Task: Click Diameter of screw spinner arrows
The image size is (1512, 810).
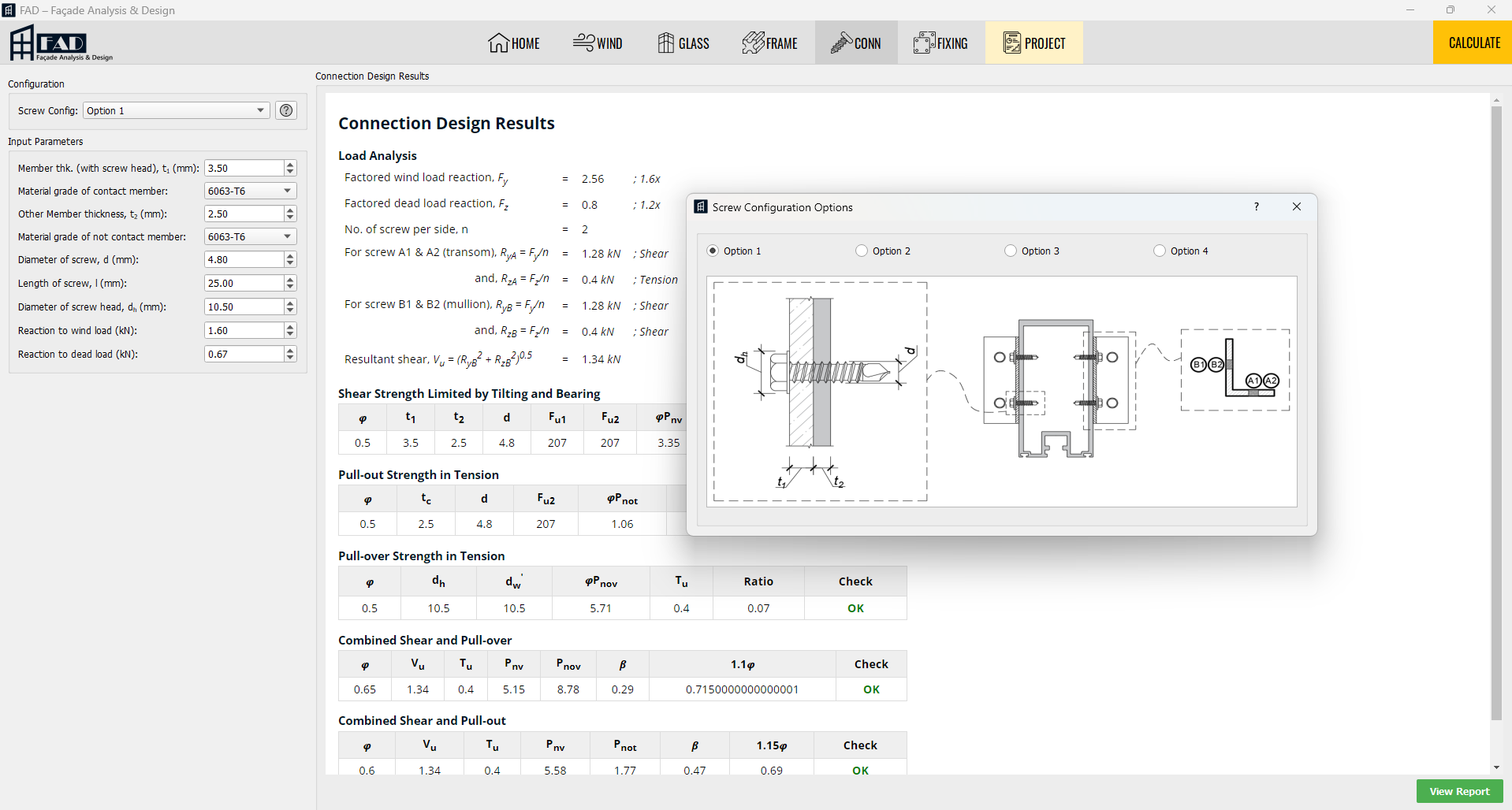Action: click(x=290, y=259)
